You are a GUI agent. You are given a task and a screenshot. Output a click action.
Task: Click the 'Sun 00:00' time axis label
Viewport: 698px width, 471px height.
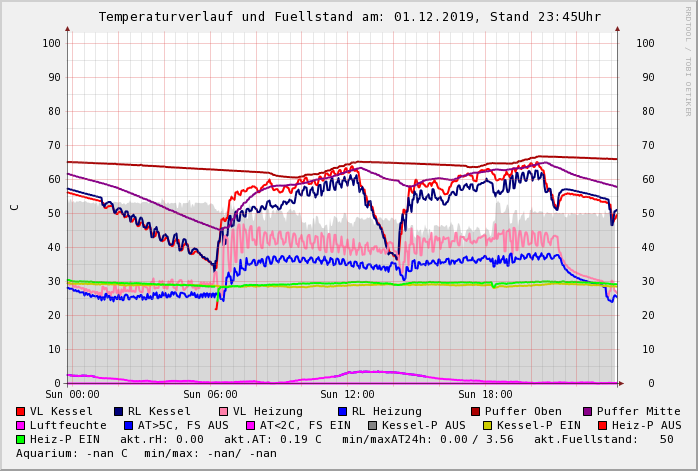click(x=72, y=395)
